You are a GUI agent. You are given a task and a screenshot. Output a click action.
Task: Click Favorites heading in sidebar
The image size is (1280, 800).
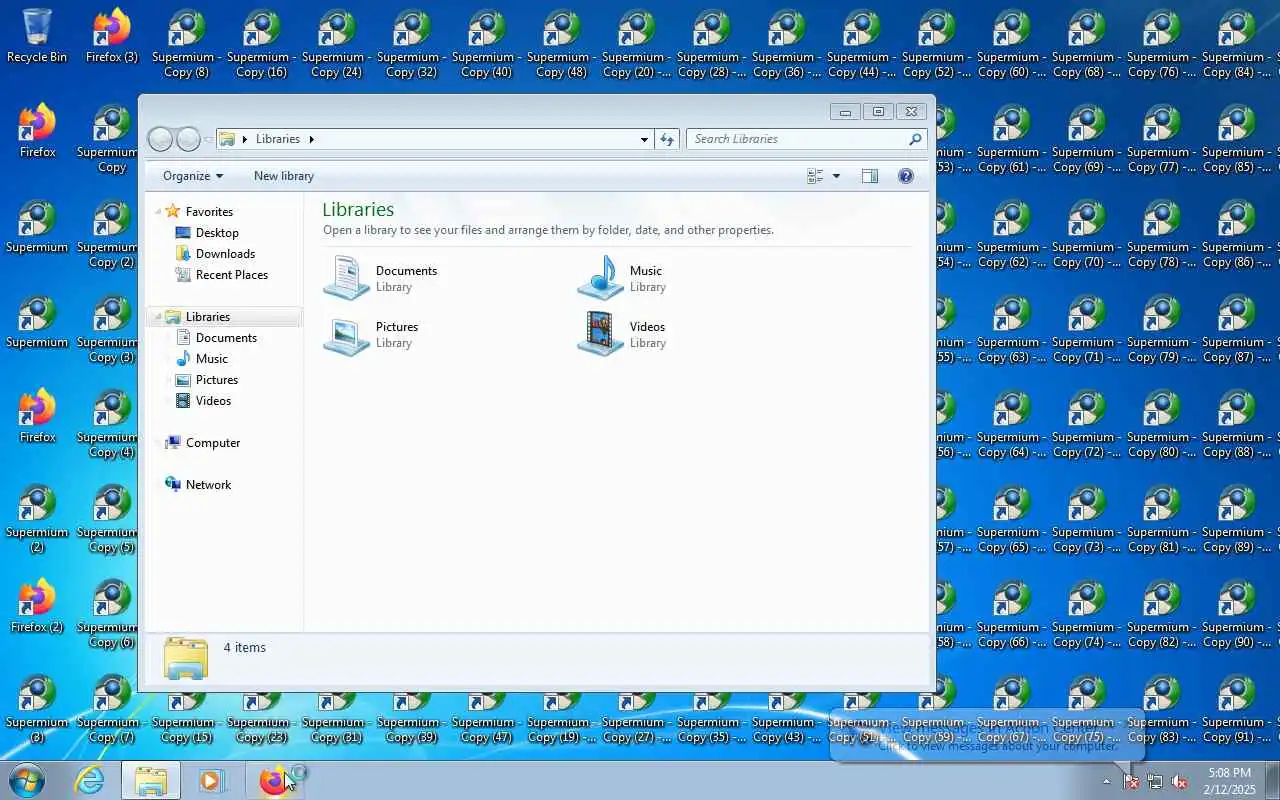[x=209, y=211]
